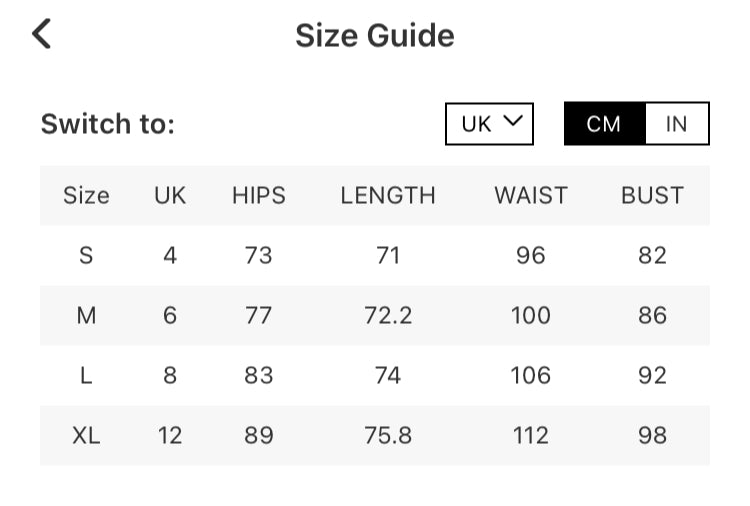Screen dimensions: 750x506
Task: Click the 112 waist value
Action: click(531, 435)
